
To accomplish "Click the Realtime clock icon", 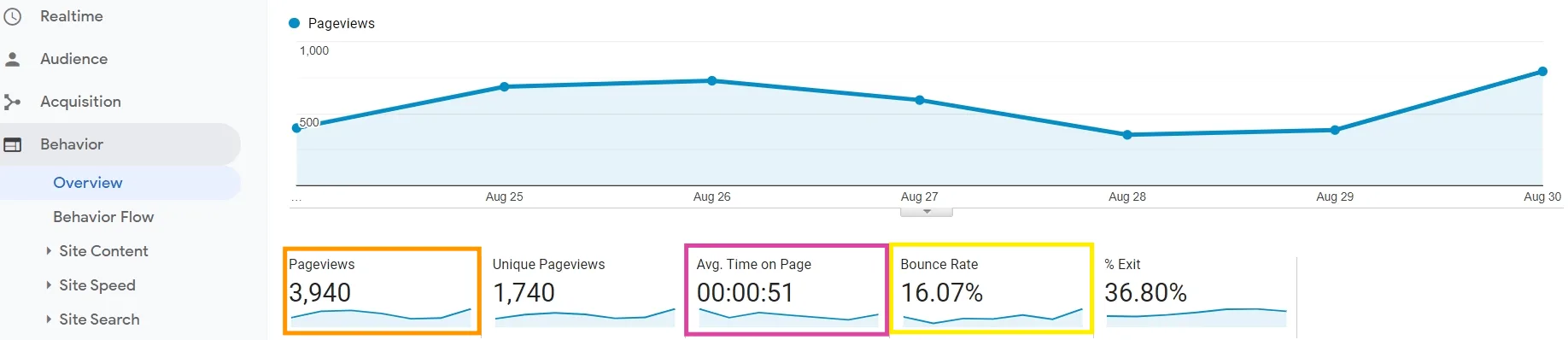I will (13, 16).
